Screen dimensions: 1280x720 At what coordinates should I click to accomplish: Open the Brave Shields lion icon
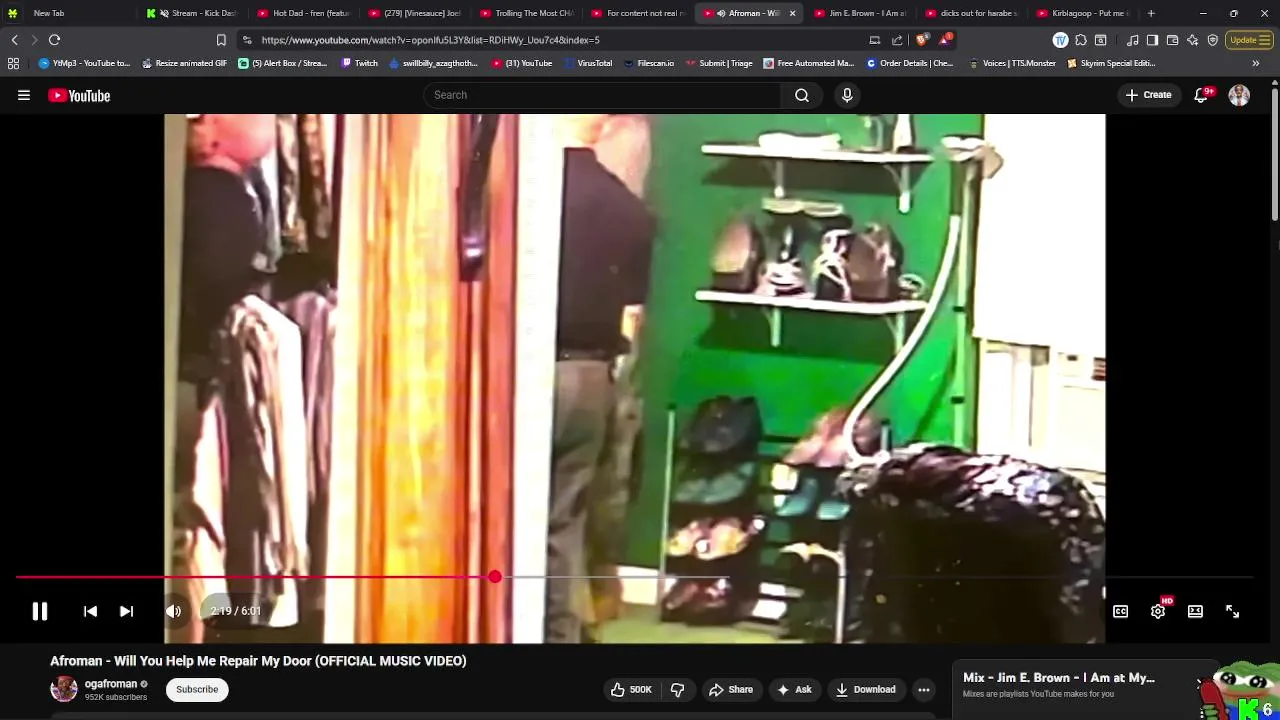coord(921,40)
